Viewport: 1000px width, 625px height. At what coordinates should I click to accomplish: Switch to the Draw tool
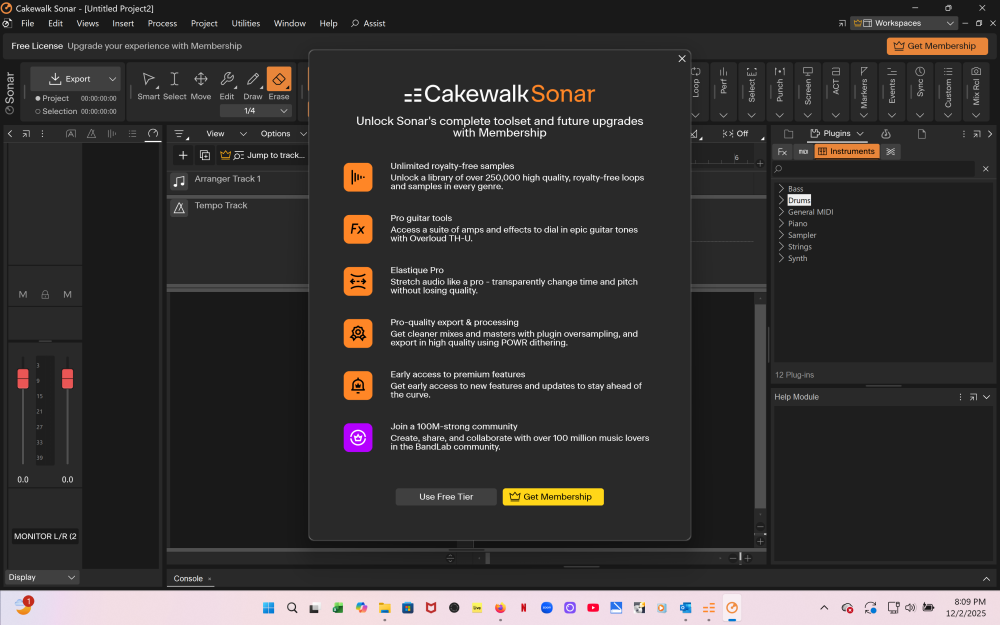[252, 80]
